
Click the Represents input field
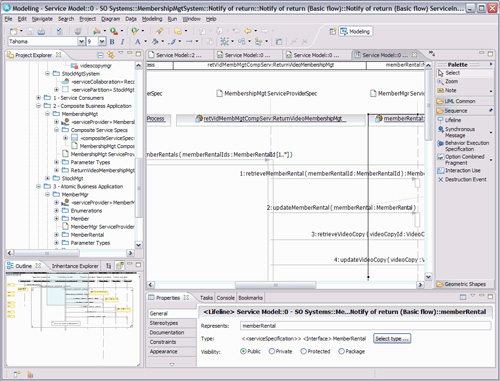(365, 326)
